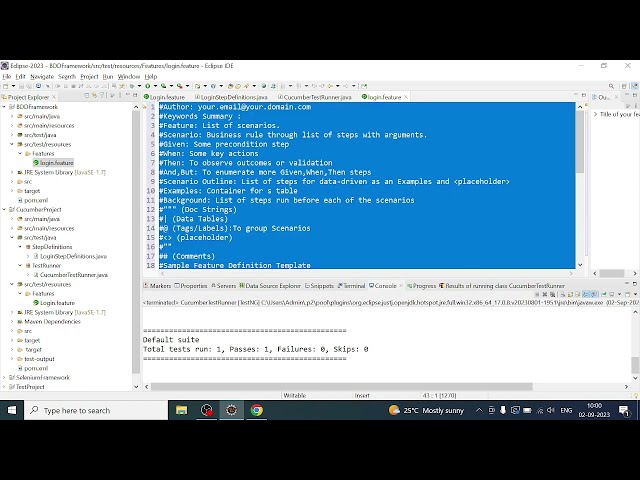Expand the test-output folder
Viewport: 640px width, 480px height.
(12, 359)
